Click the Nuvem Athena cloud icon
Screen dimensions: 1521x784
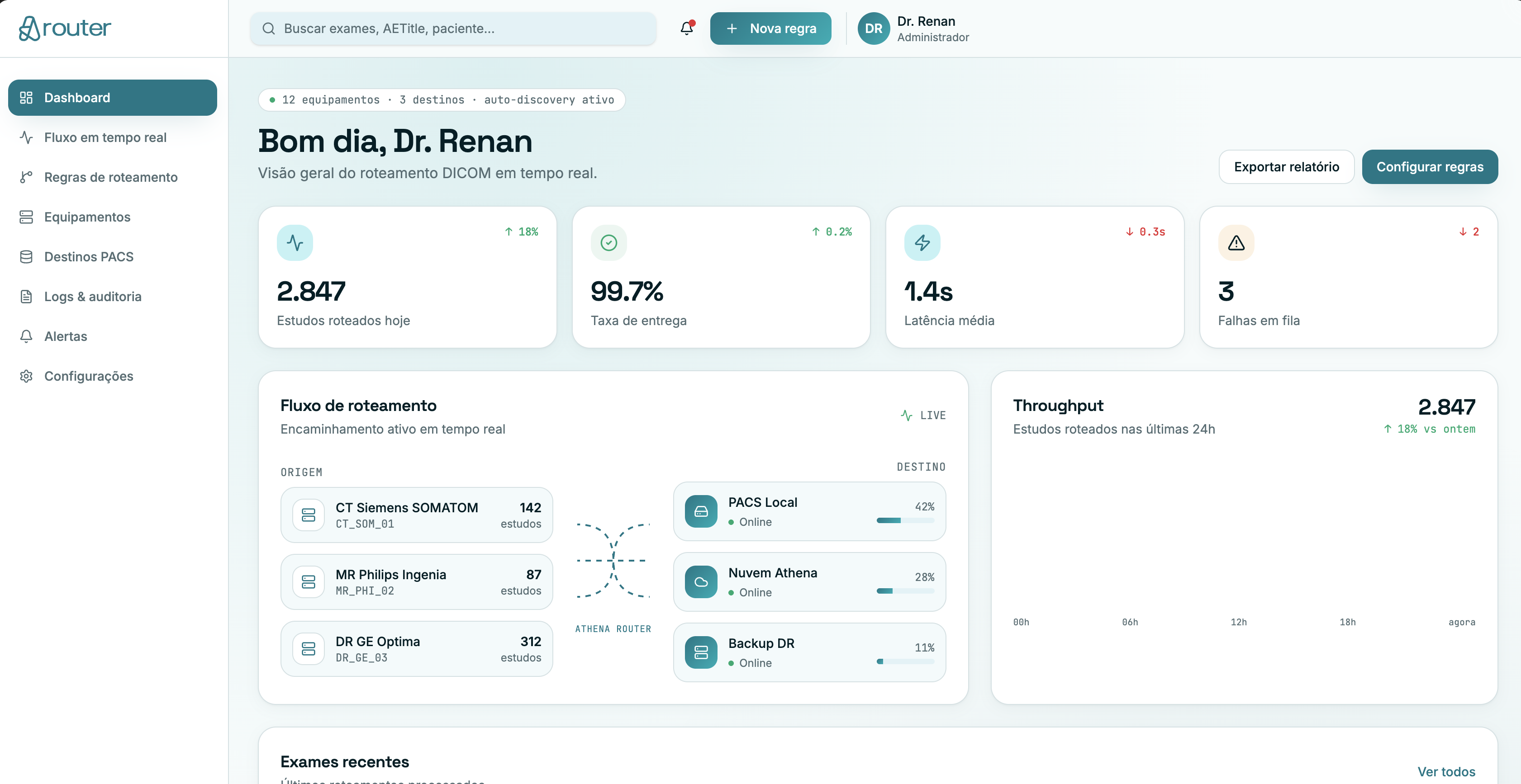pyautogui.click(x=701, y=581)
